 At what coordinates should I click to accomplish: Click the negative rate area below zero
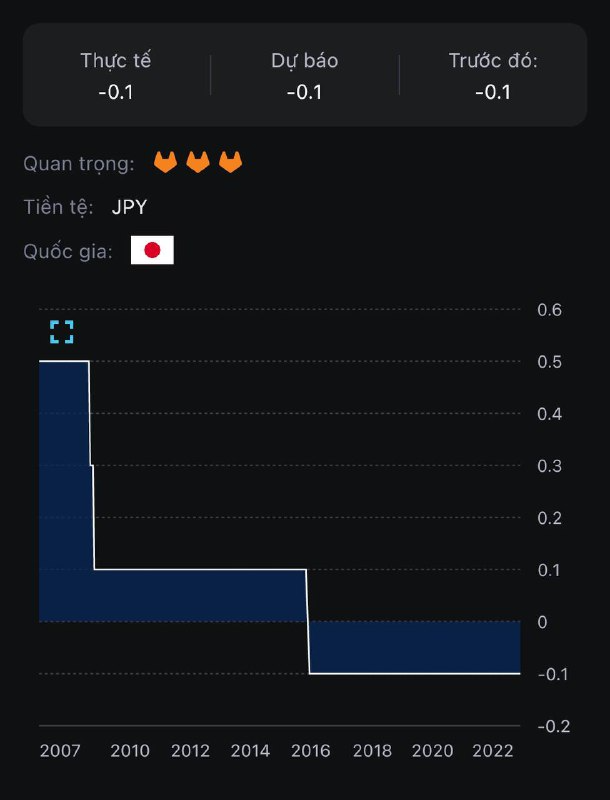click(415, 648)
